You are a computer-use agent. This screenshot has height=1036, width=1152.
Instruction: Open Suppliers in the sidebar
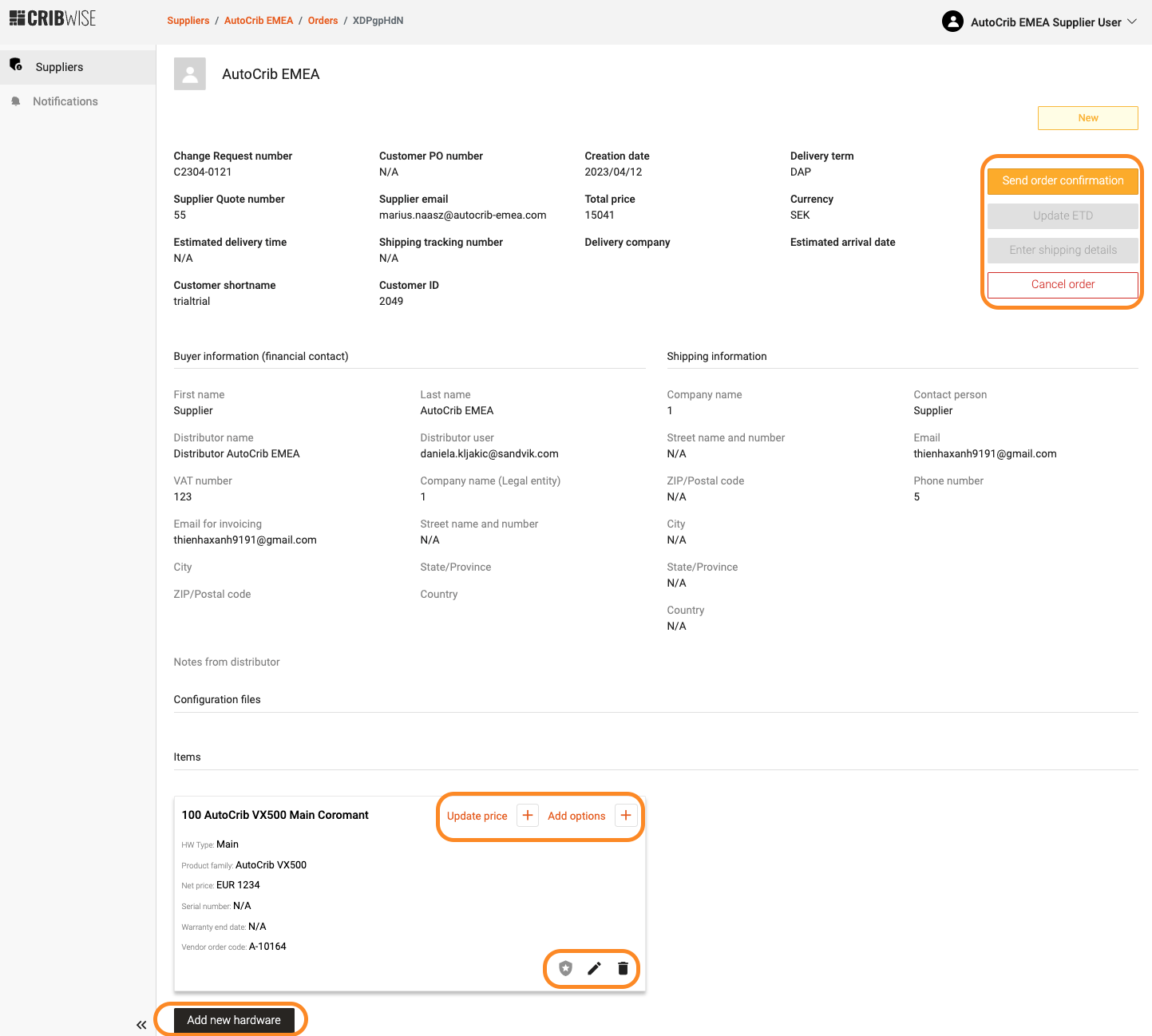(59, 67)
